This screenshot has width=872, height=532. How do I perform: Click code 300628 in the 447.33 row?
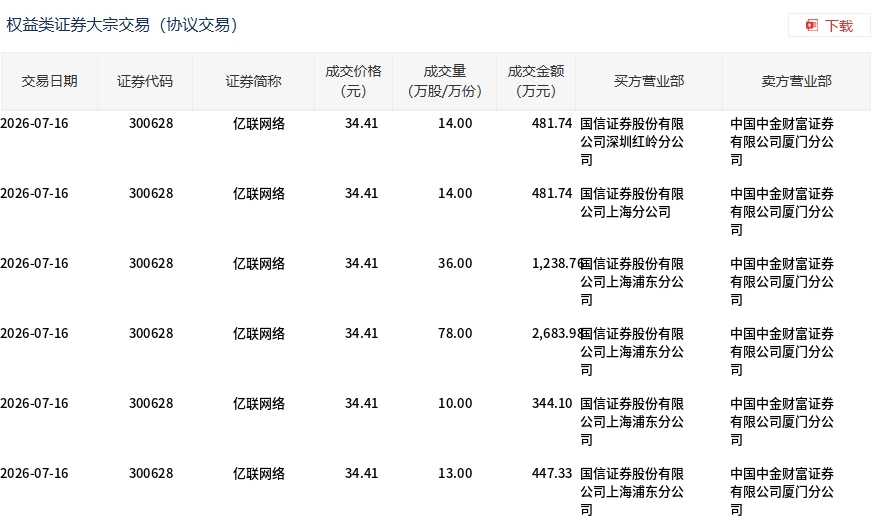click(151, 474)
